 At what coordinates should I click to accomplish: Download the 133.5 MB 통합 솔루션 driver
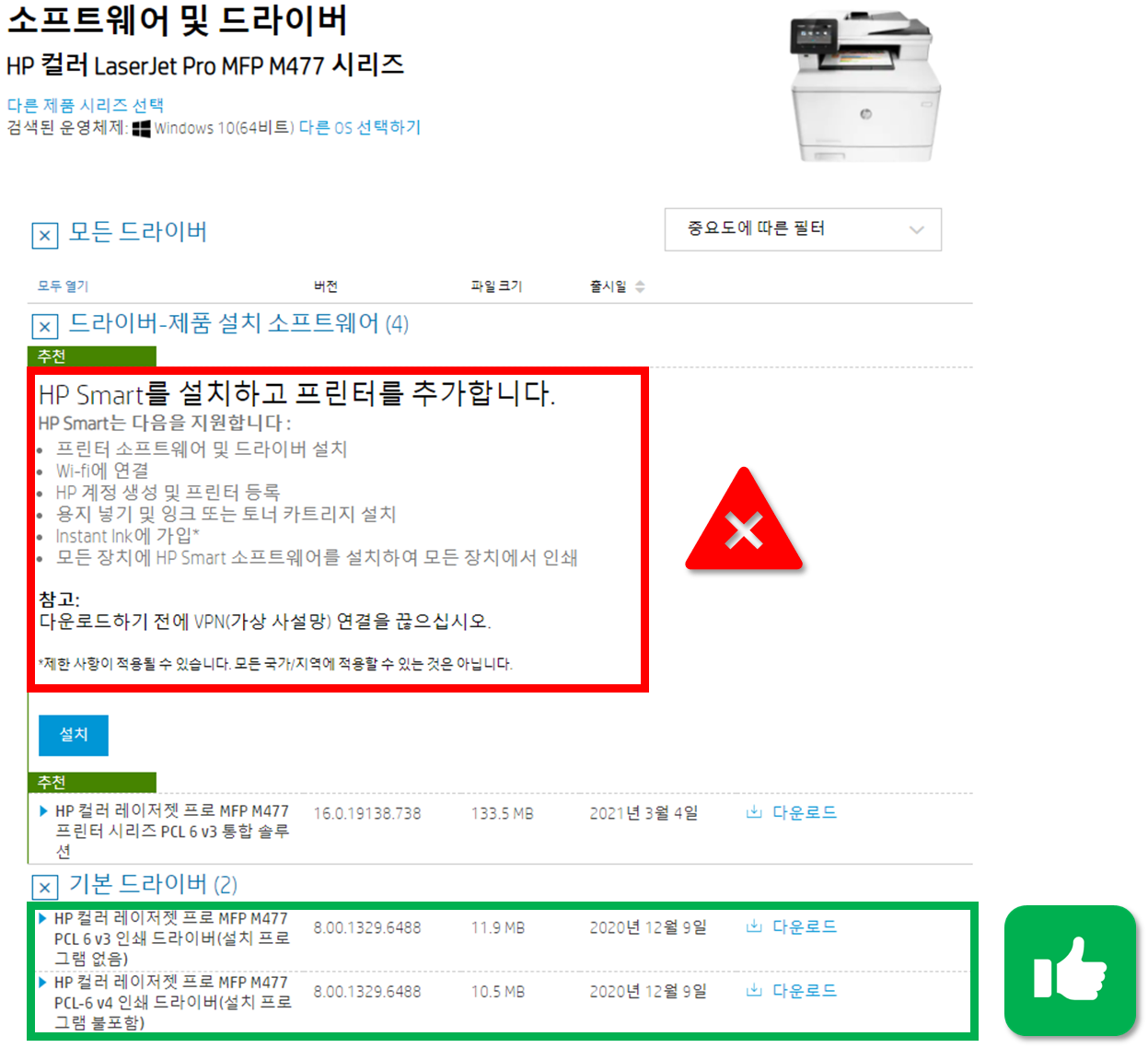[793, 812]
